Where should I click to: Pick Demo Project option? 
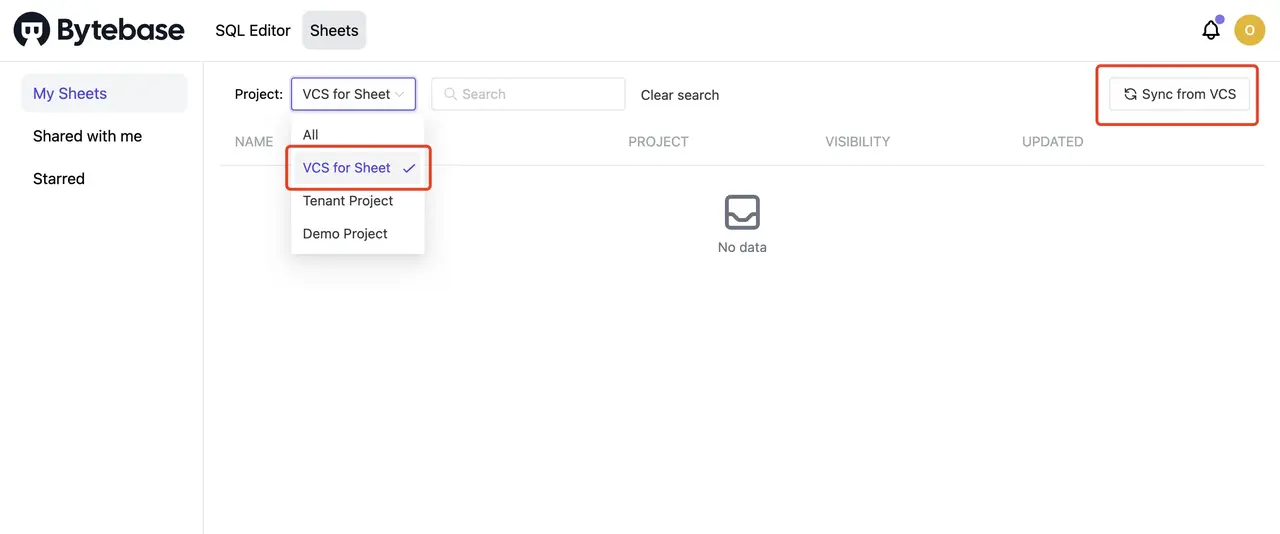click(x=345, y=234)
